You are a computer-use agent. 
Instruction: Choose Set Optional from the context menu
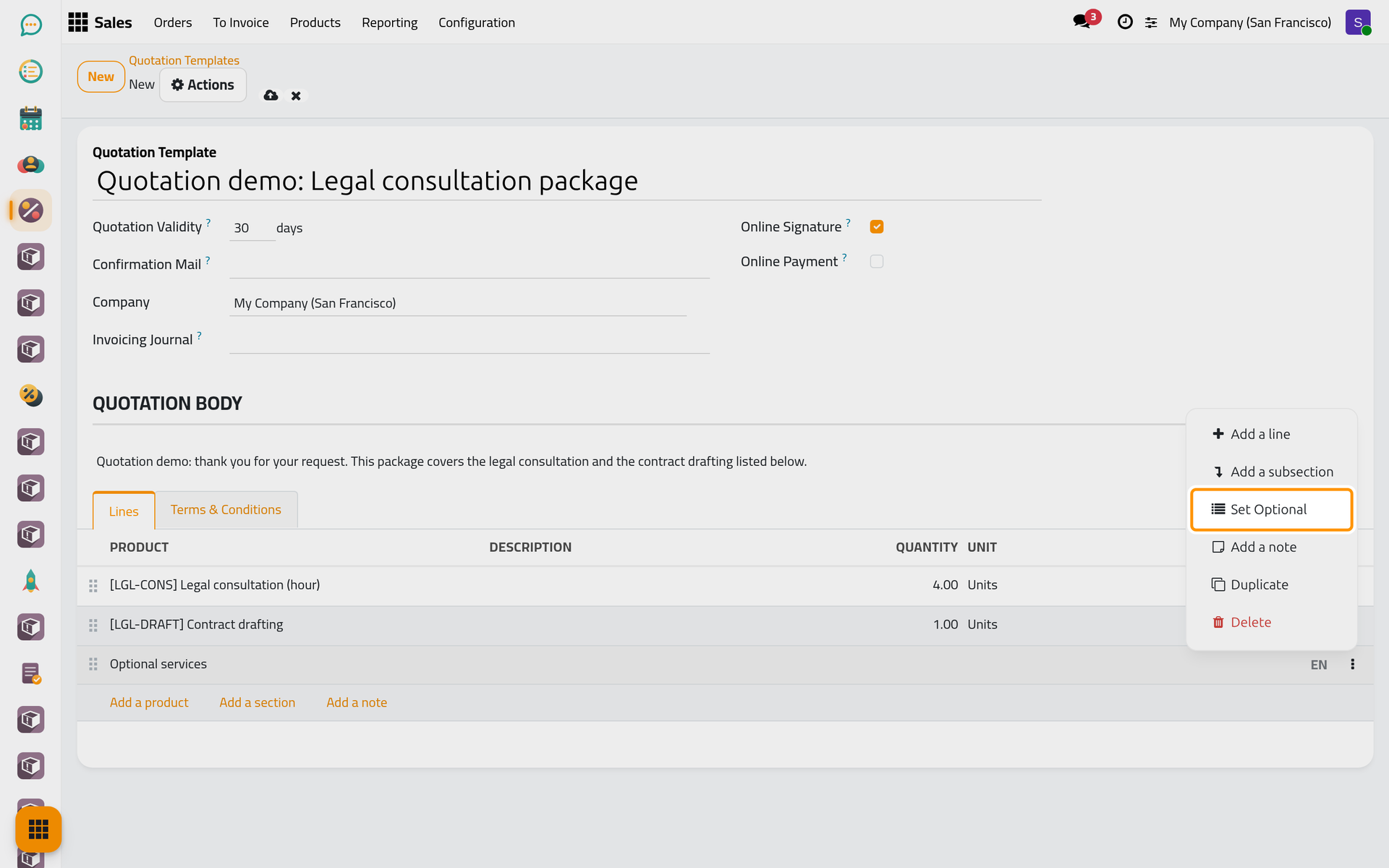pyautogui.click(x=1271, y=509)
